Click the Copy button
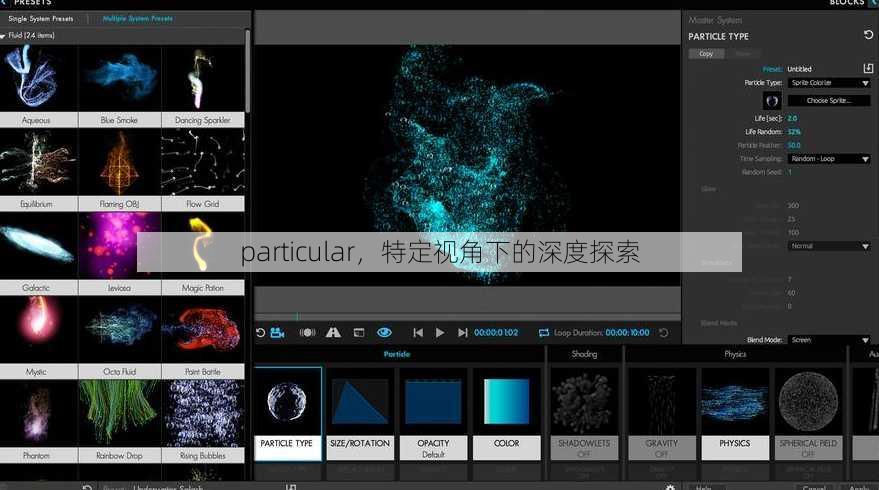This screenshot has height=490, width=879. 706,54
